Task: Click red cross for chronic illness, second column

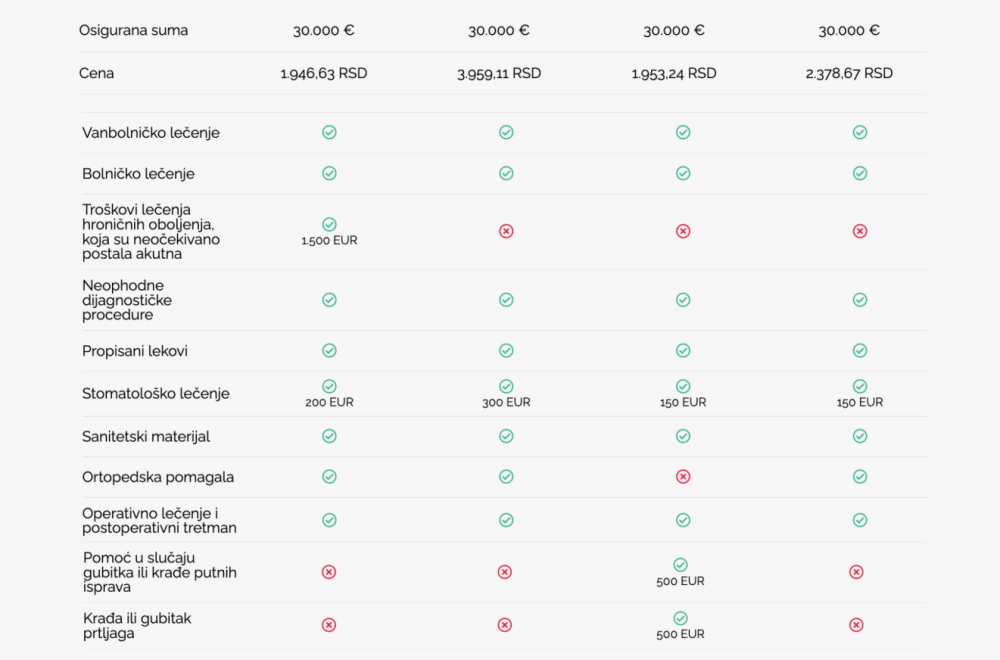Action: coord(506,231)
